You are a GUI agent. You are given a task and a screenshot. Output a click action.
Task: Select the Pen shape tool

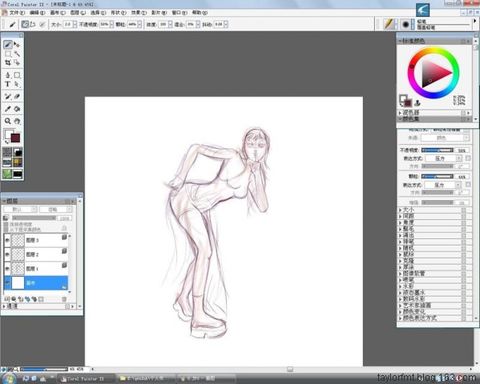tap(8, 75)
